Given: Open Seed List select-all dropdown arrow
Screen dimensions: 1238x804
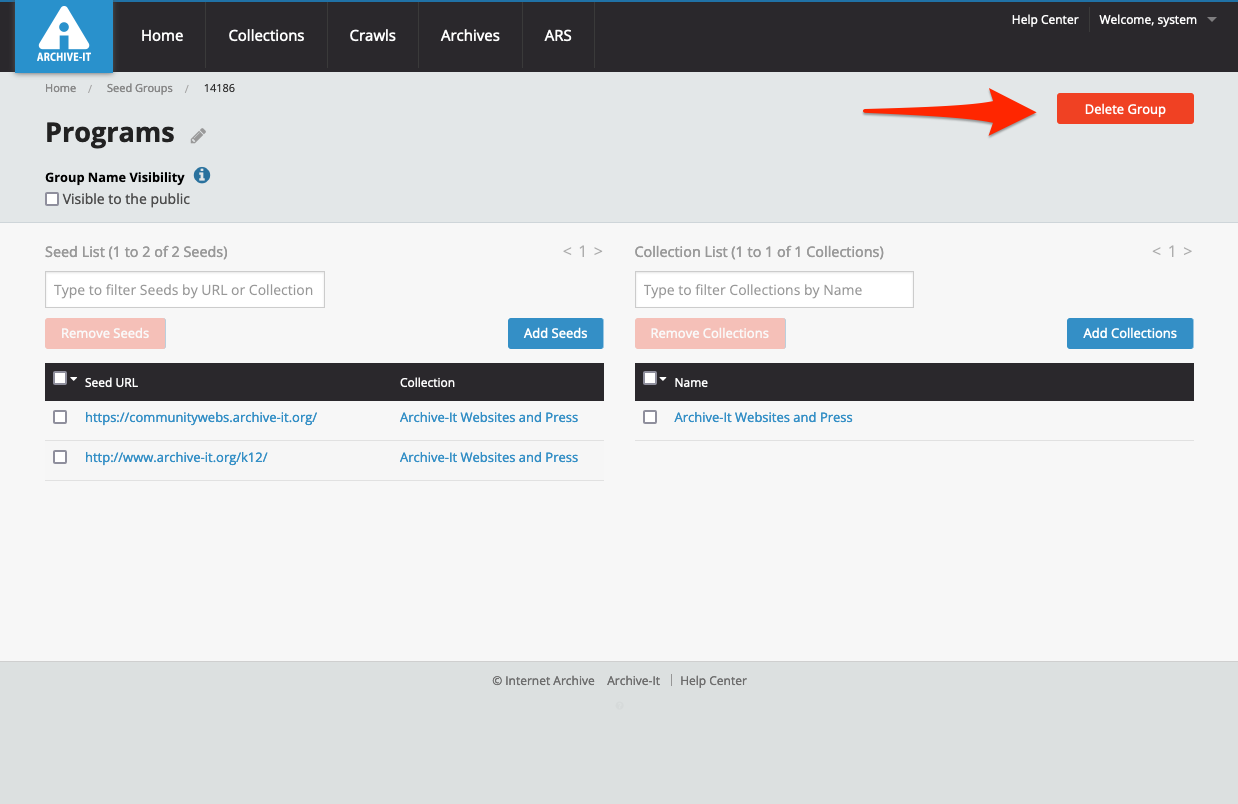Looking at the screenshot, I should click(x=74, y=379).
